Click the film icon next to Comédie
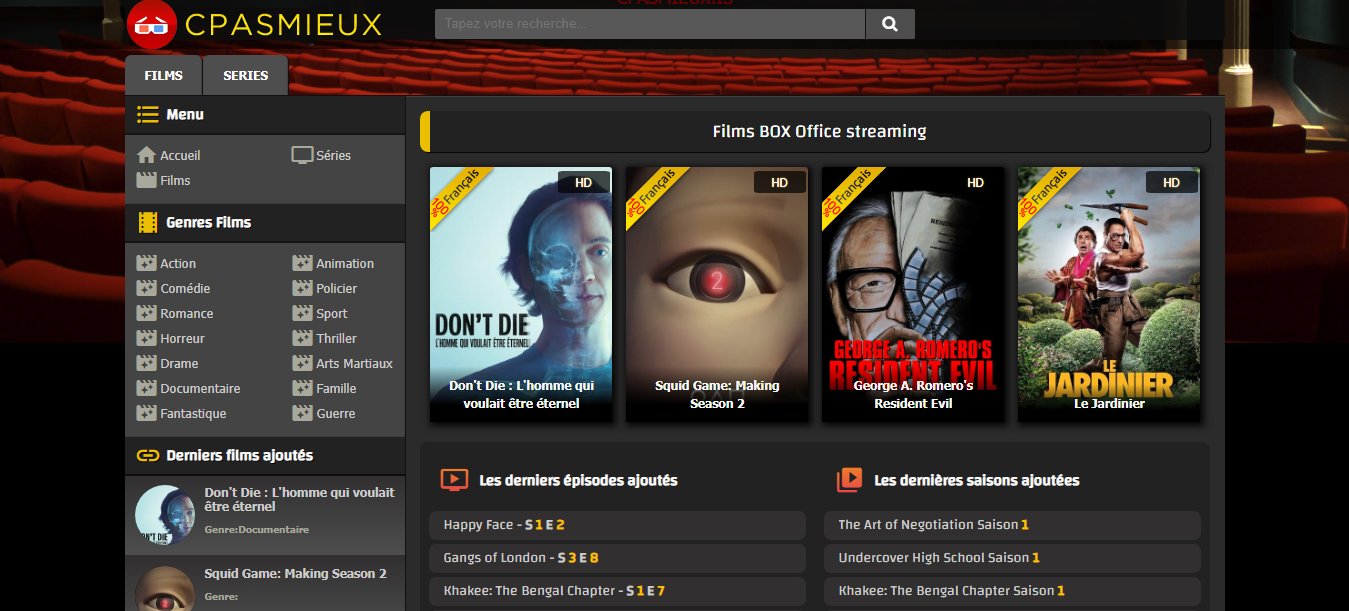The width and height of the screenshot is (1349, 611). point(146,288)
